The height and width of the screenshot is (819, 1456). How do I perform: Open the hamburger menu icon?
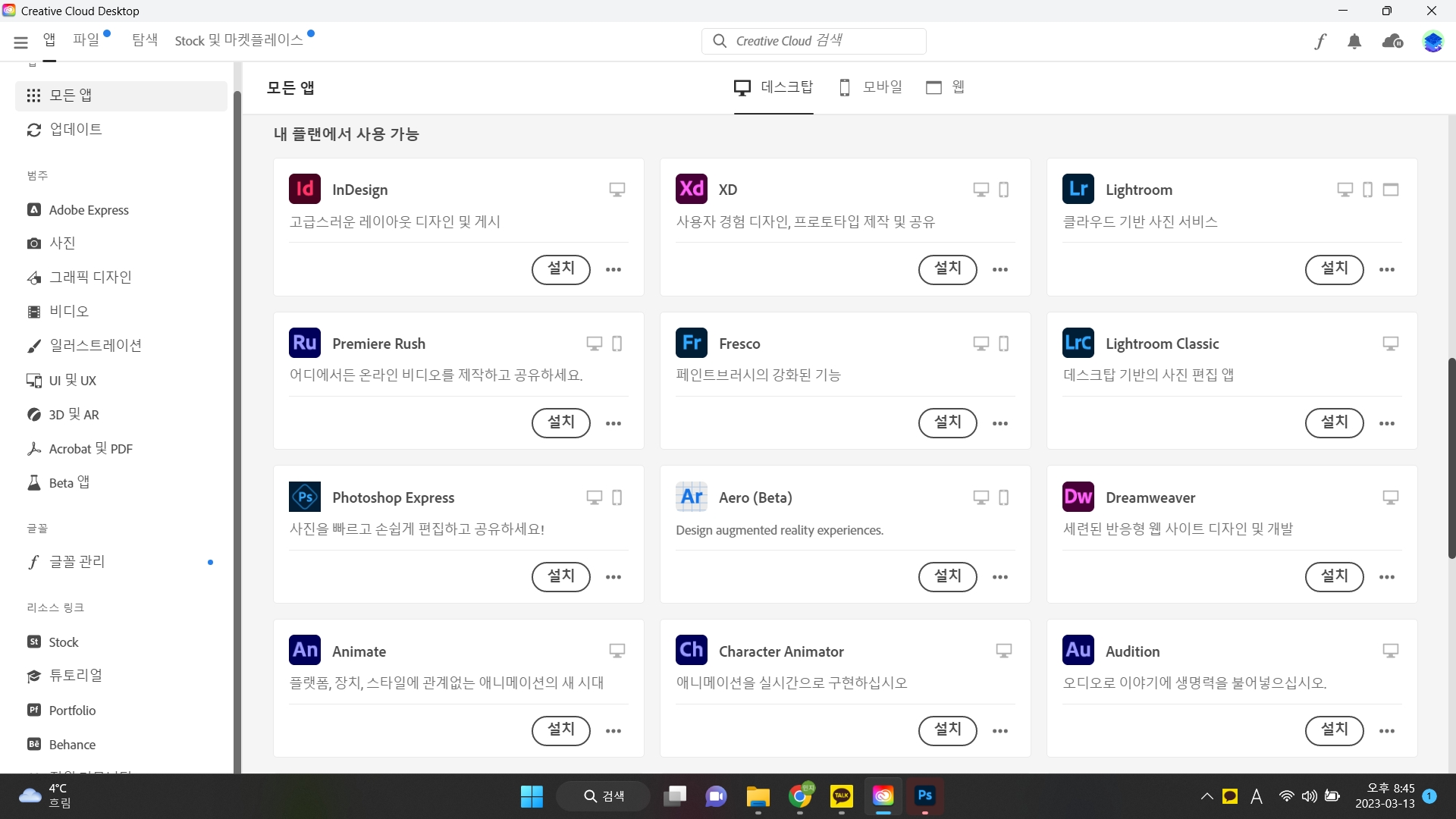(20, 42)
